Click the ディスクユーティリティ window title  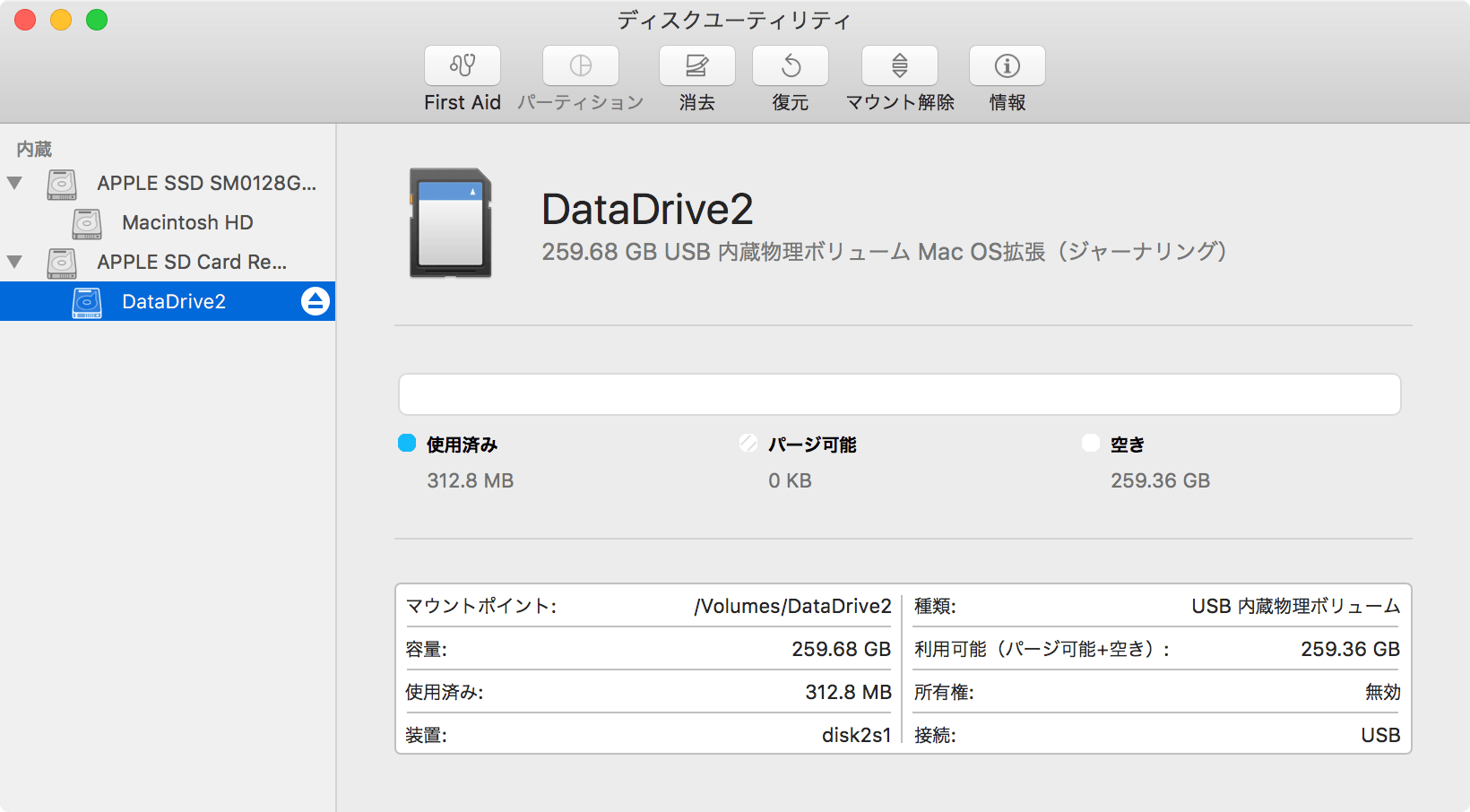click(x=734, y=20)
